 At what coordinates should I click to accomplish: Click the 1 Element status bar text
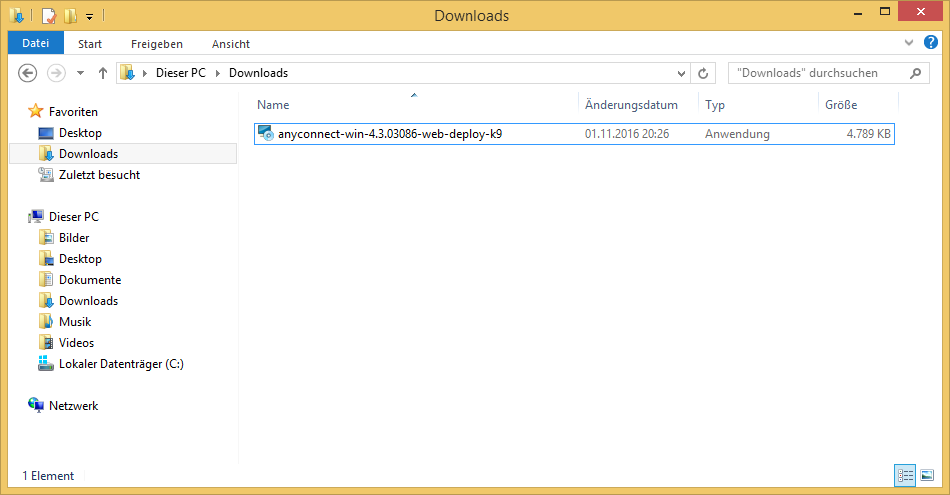48,476
